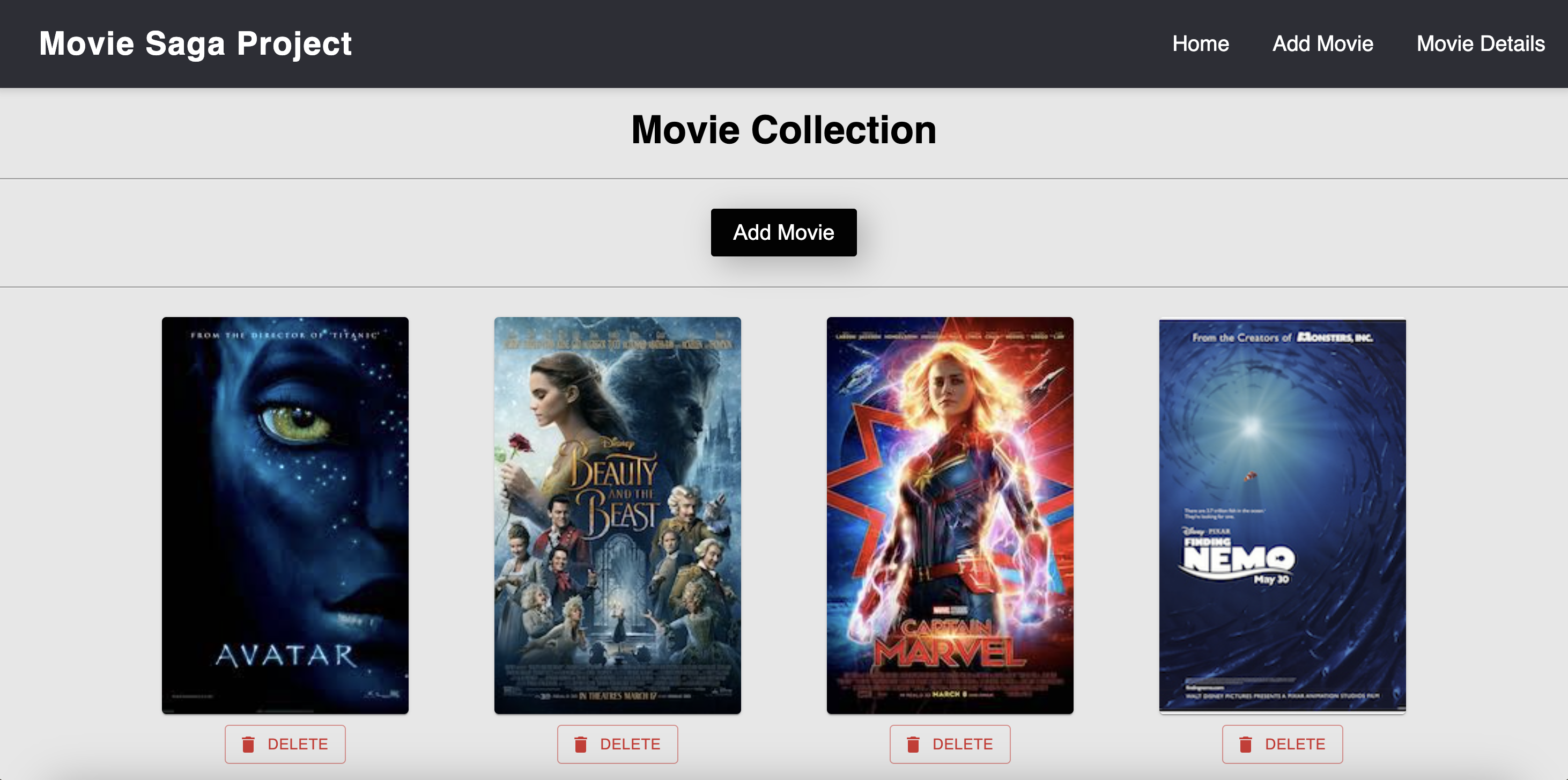Open the Avatar movie poster
This screenshot has width=1568, height=780.
pyautogui.click(x=285, y=515)
